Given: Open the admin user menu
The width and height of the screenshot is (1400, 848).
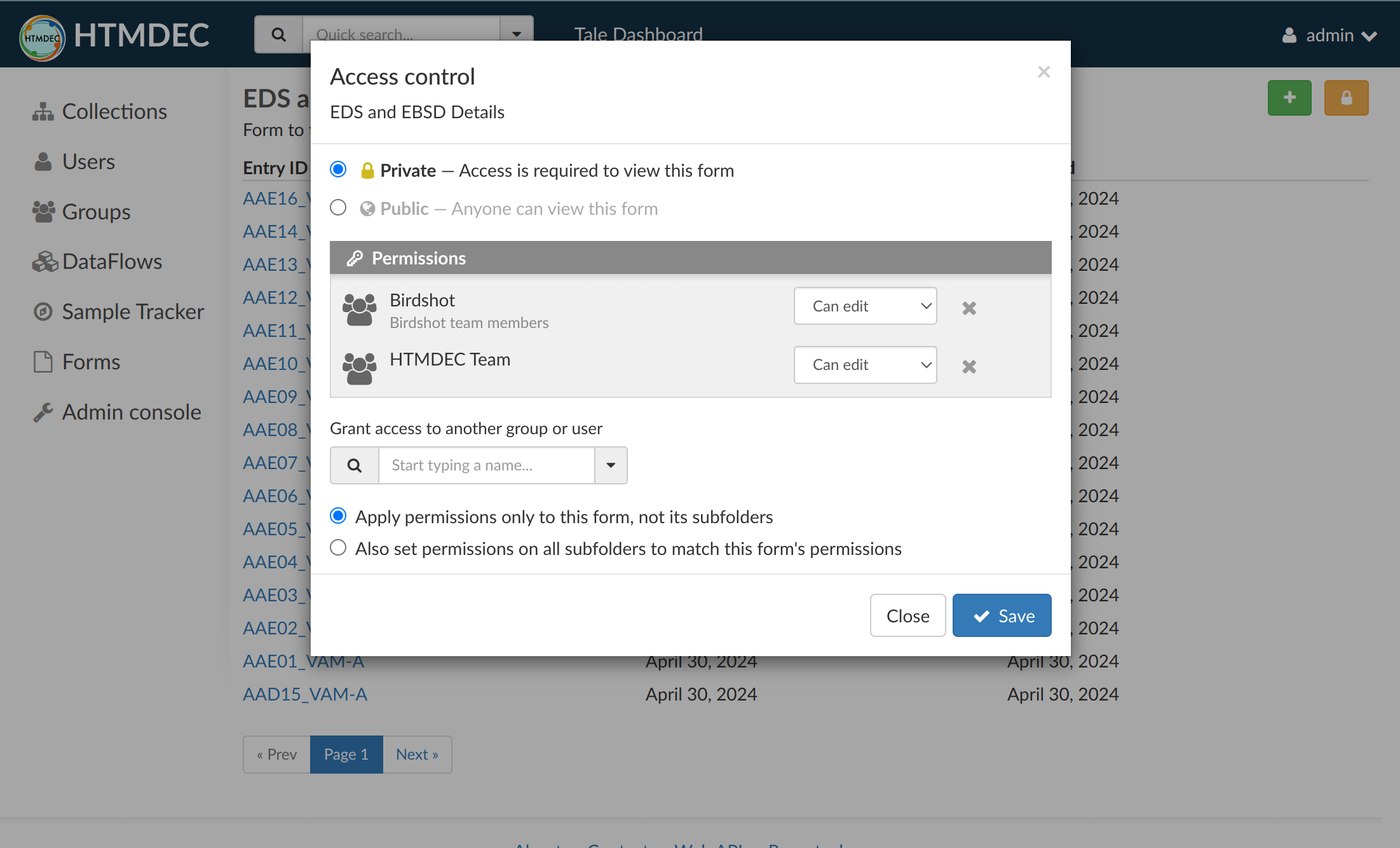Looking at the screenshot, I should pos(1329,36).
